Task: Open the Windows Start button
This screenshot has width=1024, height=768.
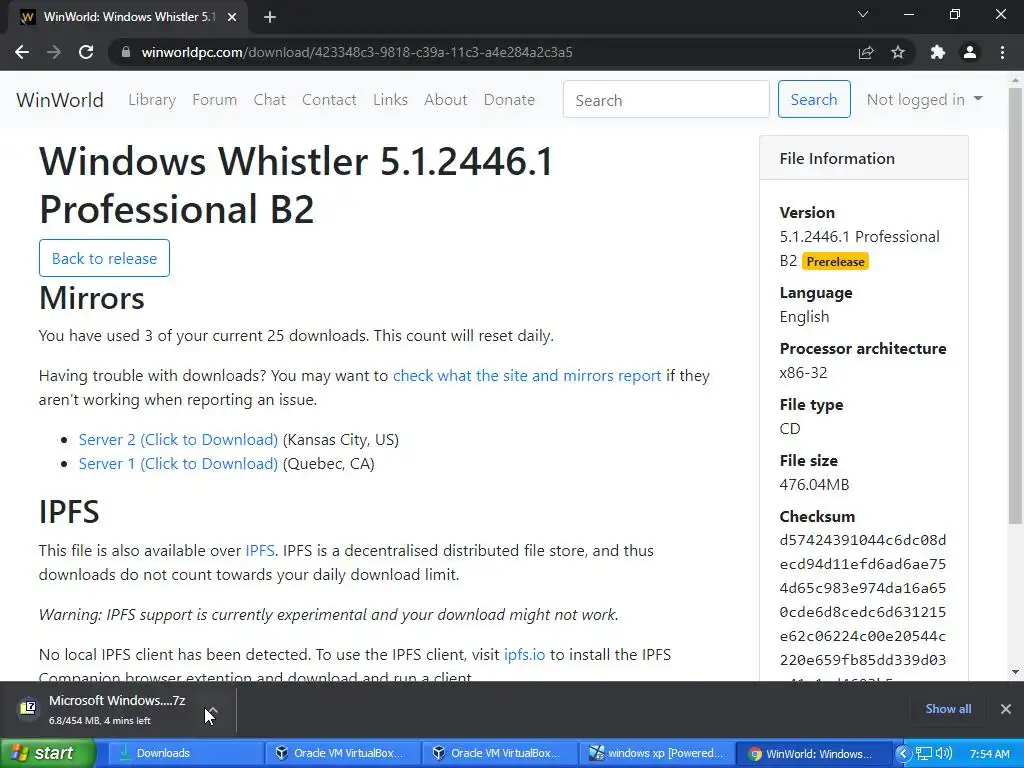Action: pyautogui.click(x=47, y=753)
